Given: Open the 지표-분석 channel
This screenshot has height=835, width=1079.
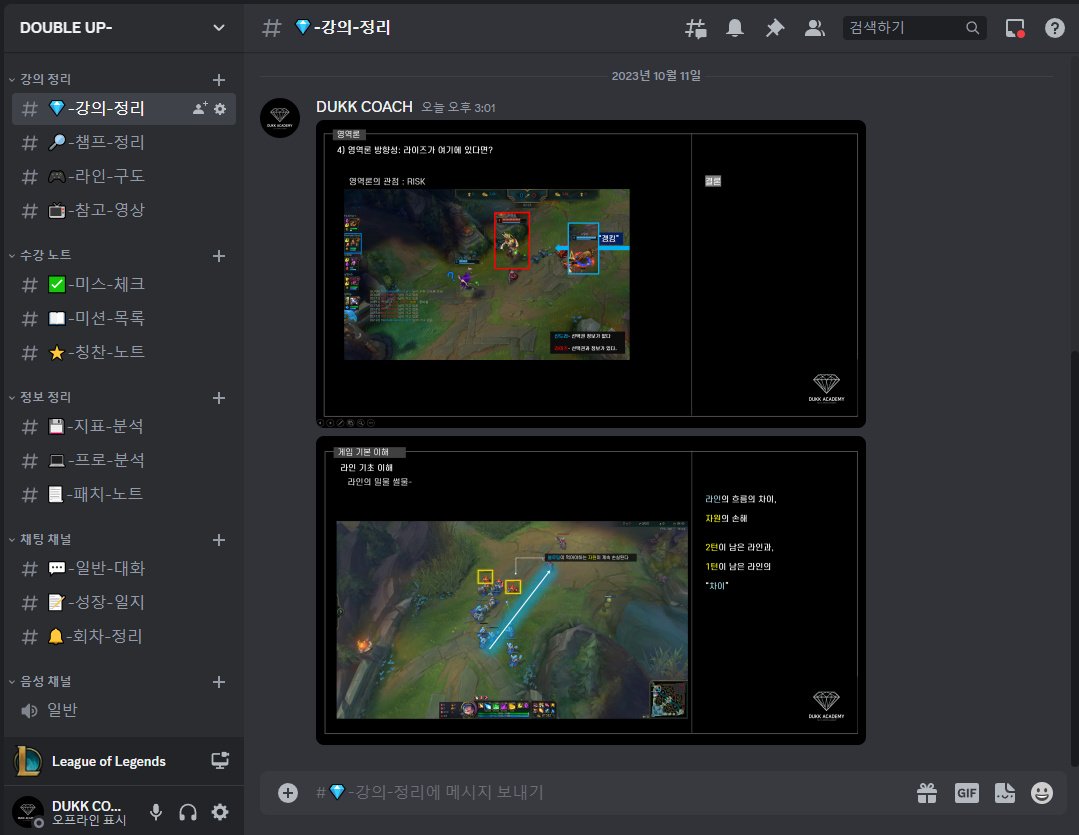Looking at the screenshot, I should point(124,427).
